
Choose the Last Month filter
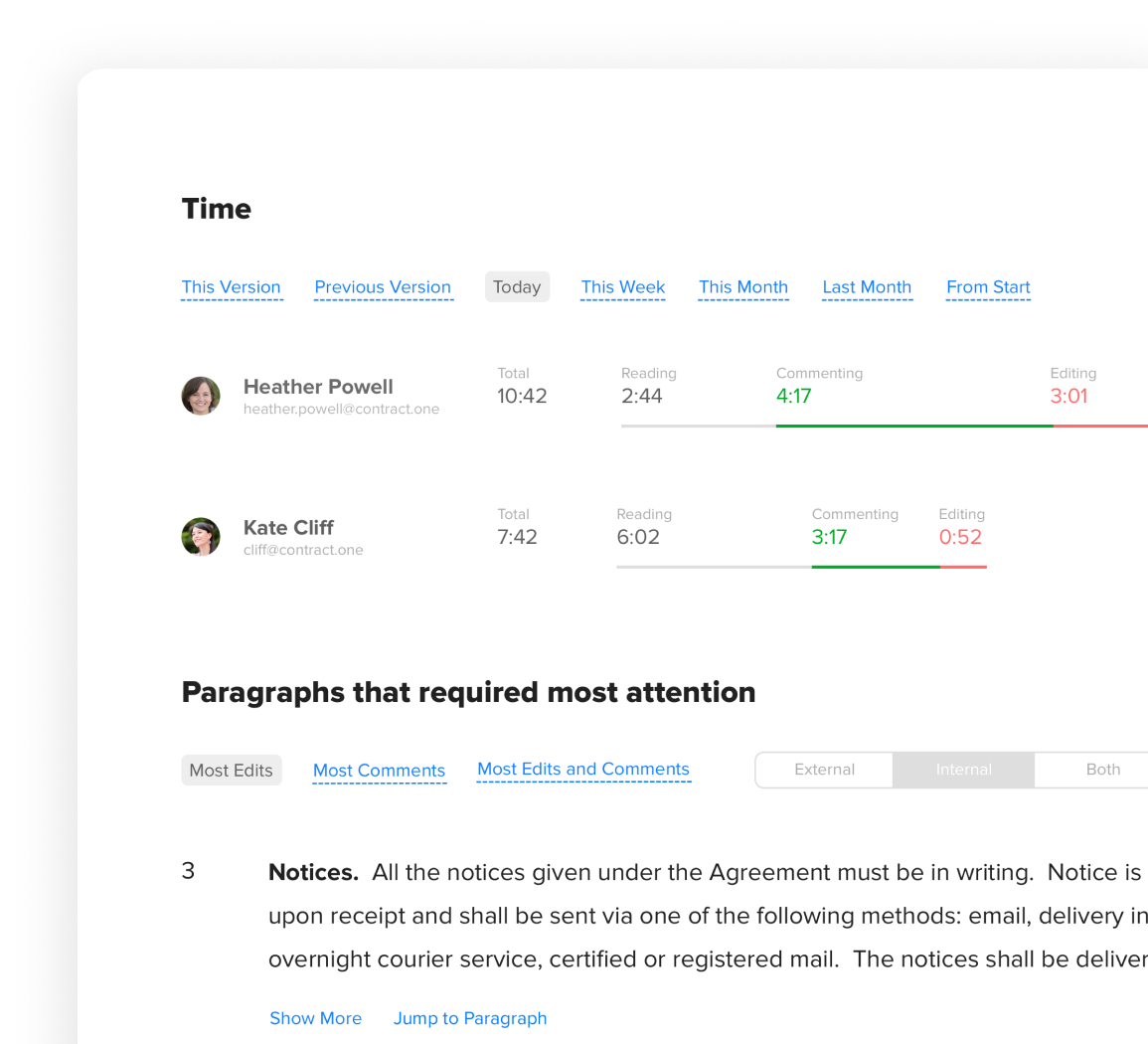click(x=867, y=287)
